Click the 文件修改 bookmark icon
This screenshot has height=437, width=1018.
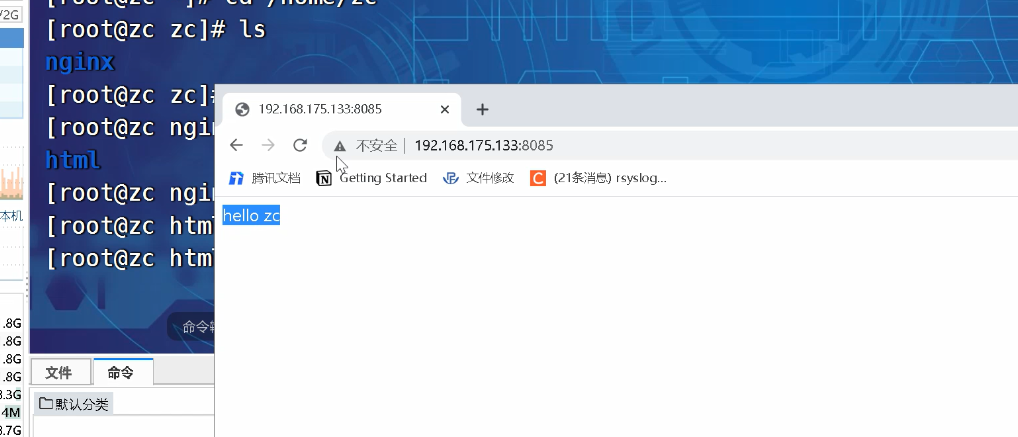pos(451,179)
